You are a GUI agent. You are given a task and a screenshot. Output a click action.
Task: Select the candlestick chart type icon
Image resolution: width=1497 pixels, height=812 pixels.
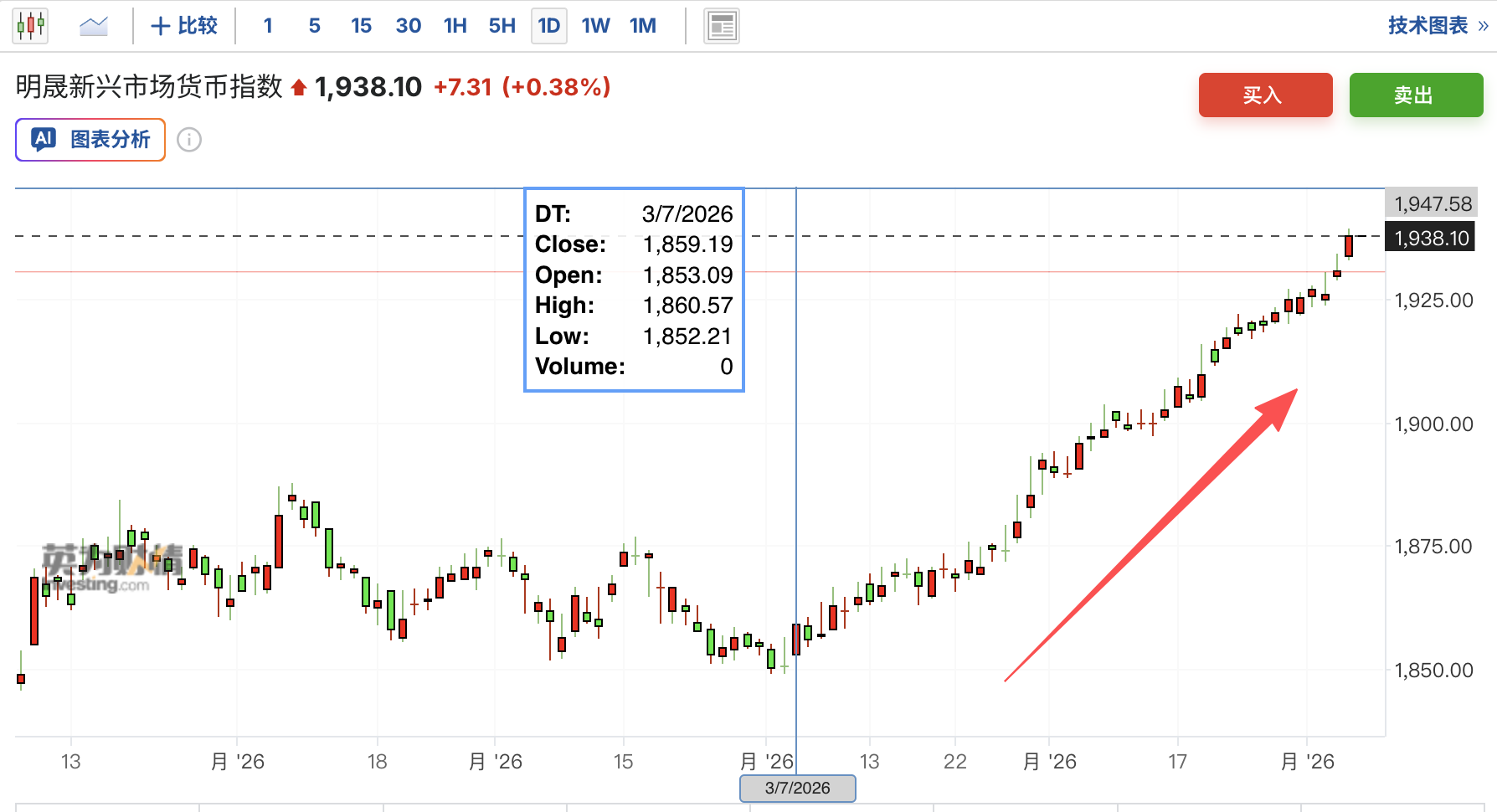coord(31,26)
